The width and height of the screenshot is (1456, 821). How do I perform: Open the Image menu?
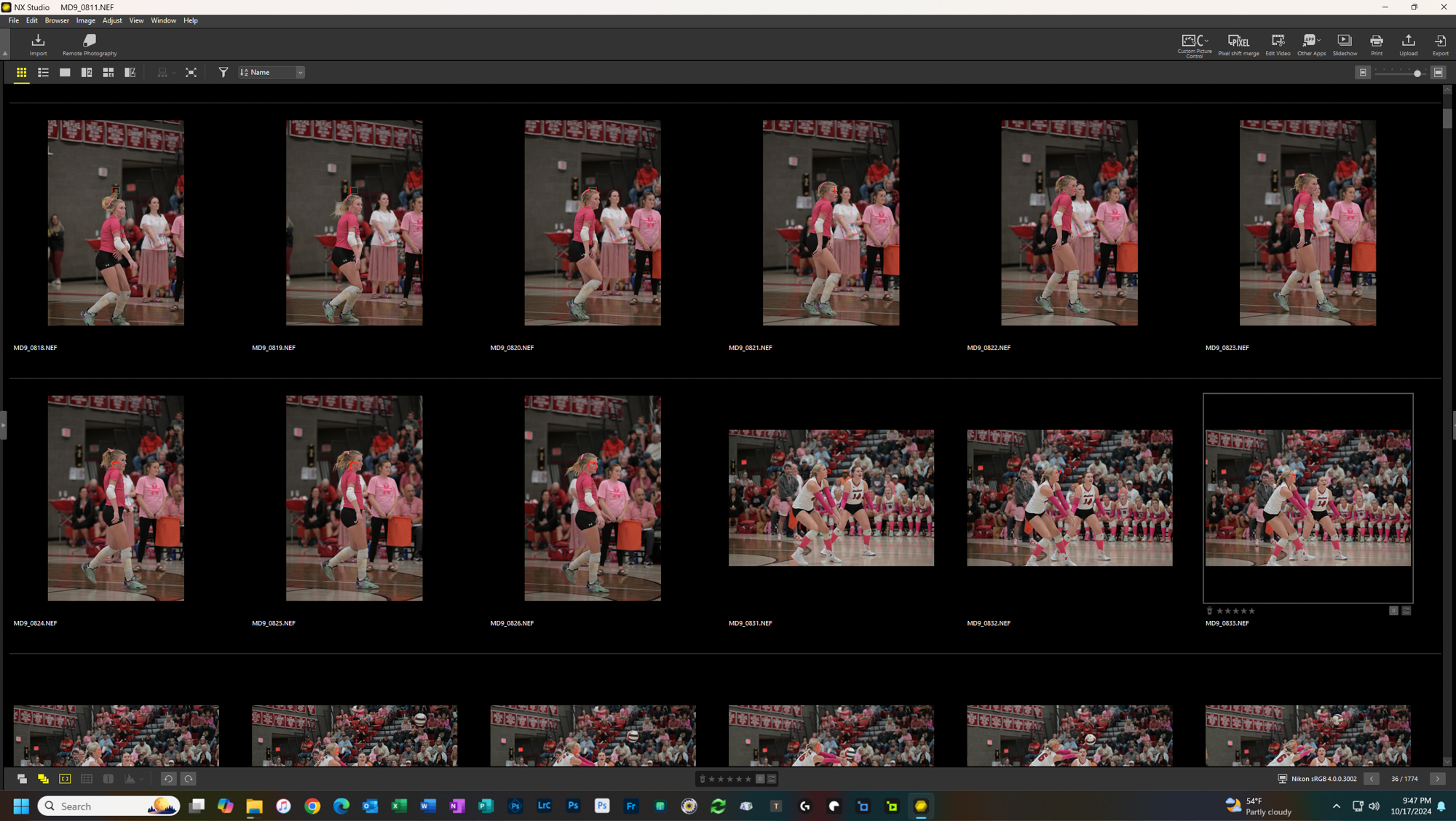pyautogui.click(x=86, y=20)
